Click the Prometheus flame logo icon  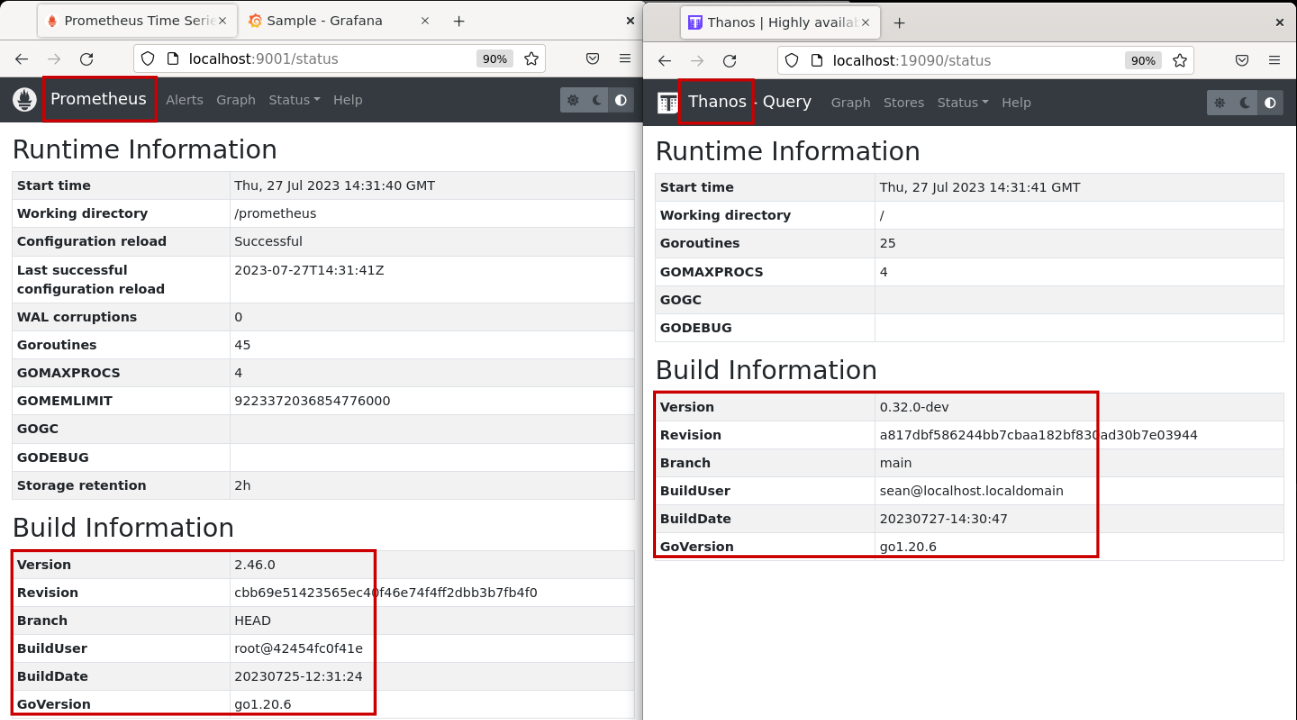click(x=25, y=100)
